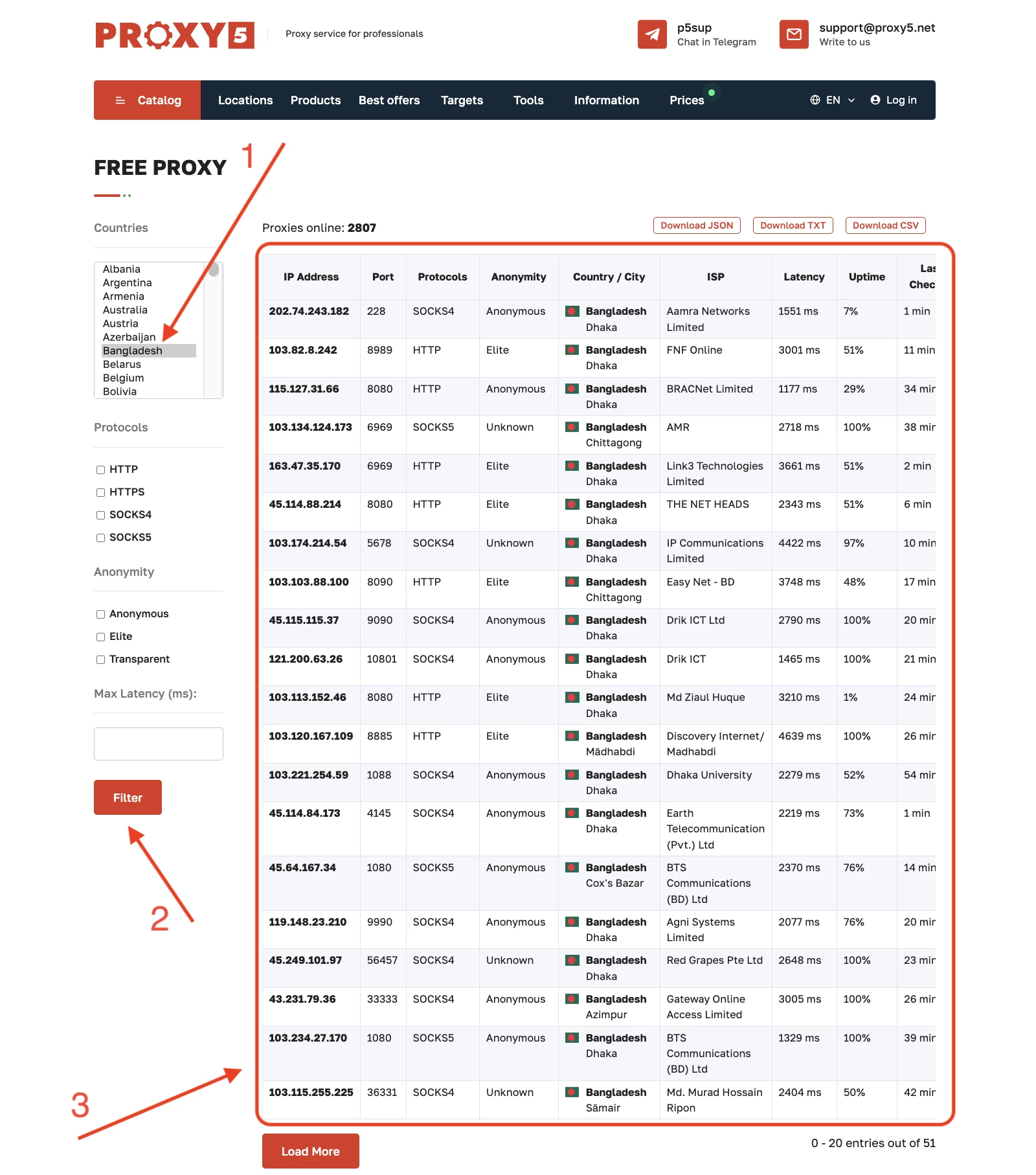Viewport: 1036px width, 1175px height.
Task: Open the Telegram chat icon
Action: click(651, 34)
